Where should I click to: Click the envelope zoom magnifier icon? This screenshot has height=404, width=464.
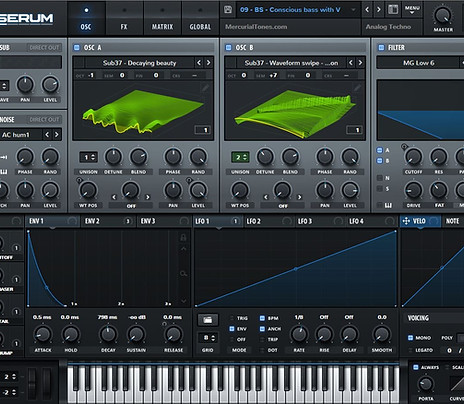click(183, 273)
